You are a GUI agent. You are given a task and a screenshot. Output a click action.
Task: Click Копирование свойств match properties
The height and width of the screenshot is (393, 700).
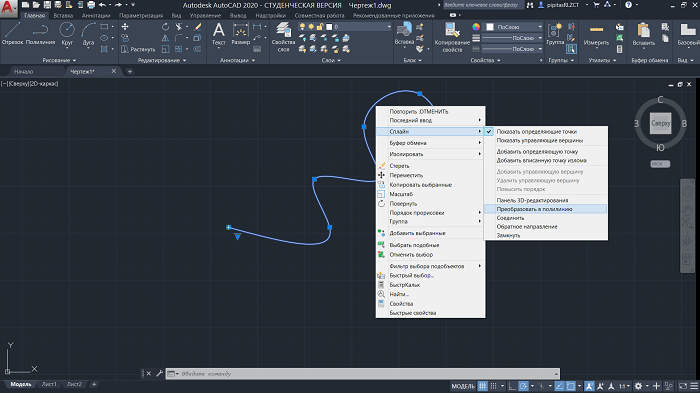452,37
